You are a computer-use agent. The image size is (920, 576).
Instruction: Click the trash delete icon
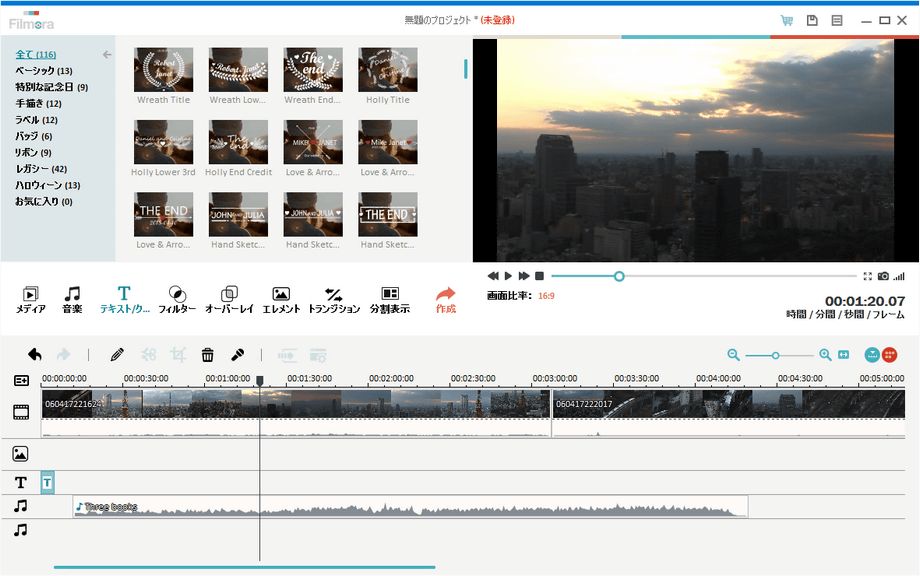[207, 355]
